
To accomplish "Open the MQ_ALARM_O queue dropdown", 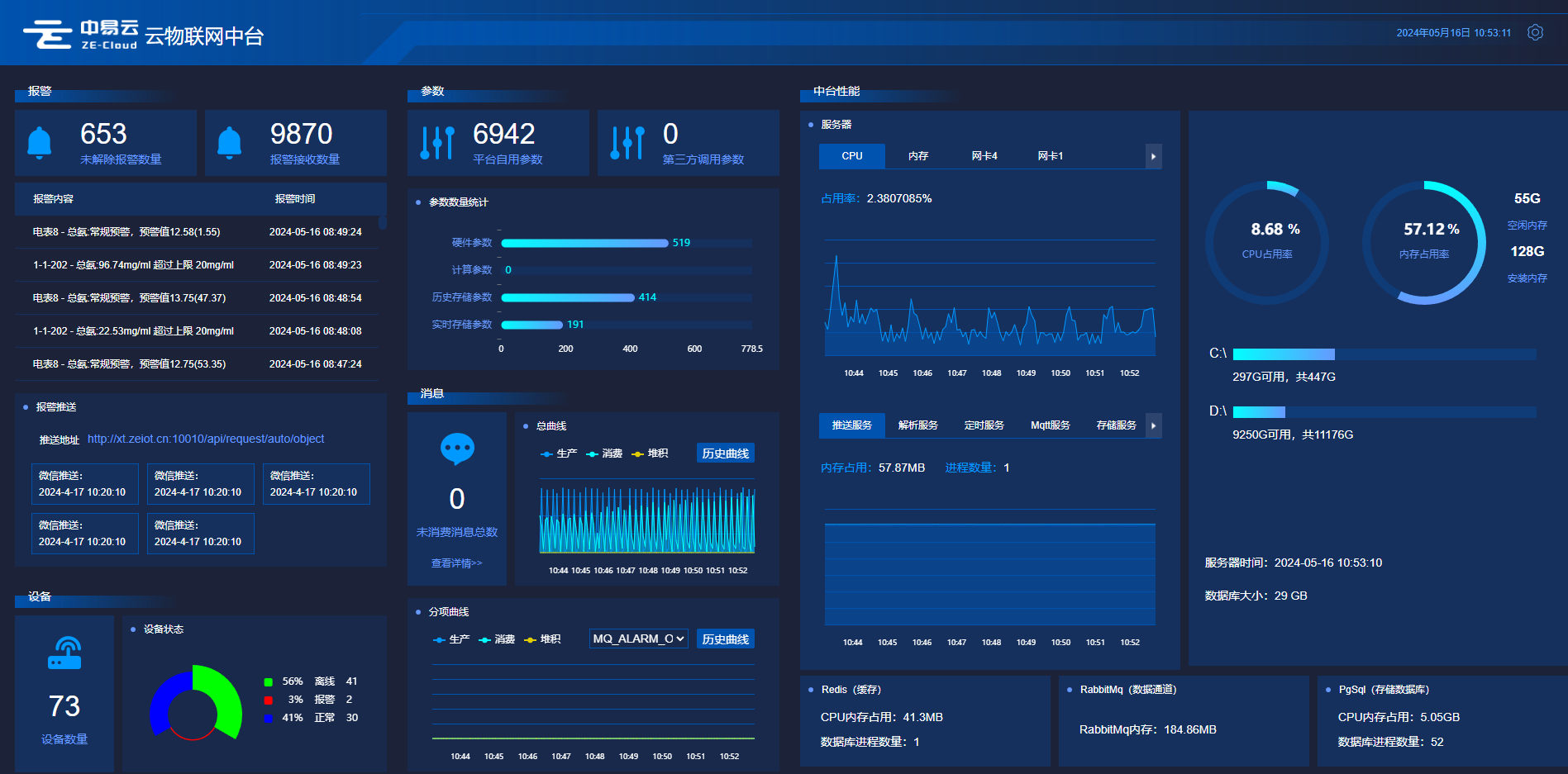I will (x=639, y=639).
